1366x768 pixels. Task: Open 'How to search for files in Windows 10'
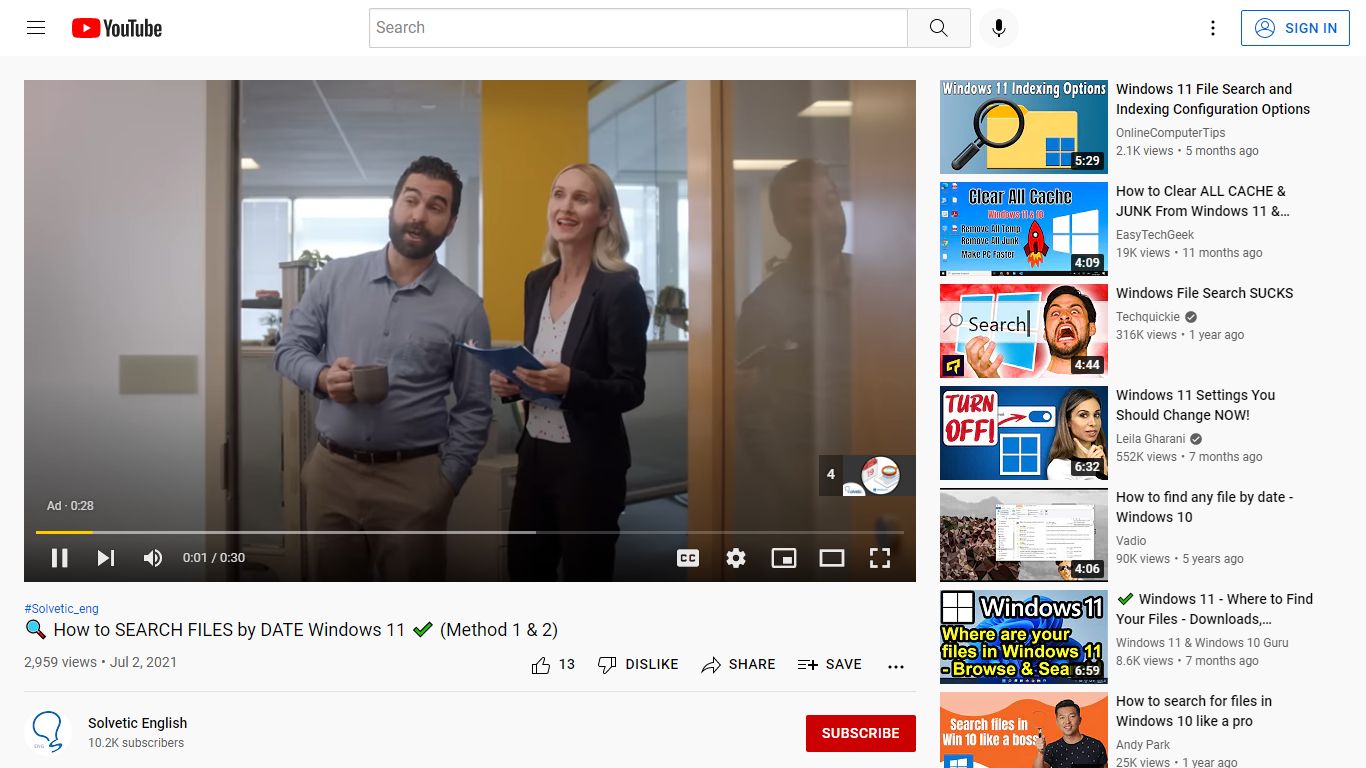[1194, 711]
